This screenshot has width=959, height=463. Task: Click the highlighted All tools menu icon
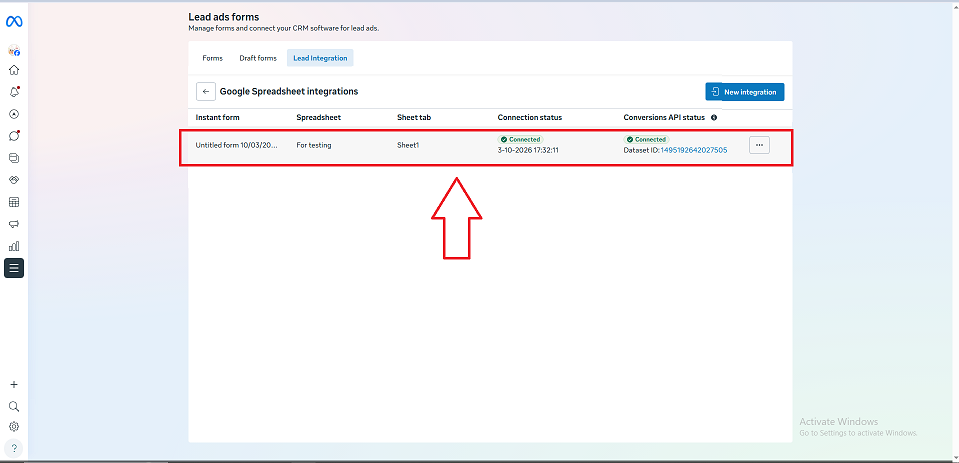[14, 268]
